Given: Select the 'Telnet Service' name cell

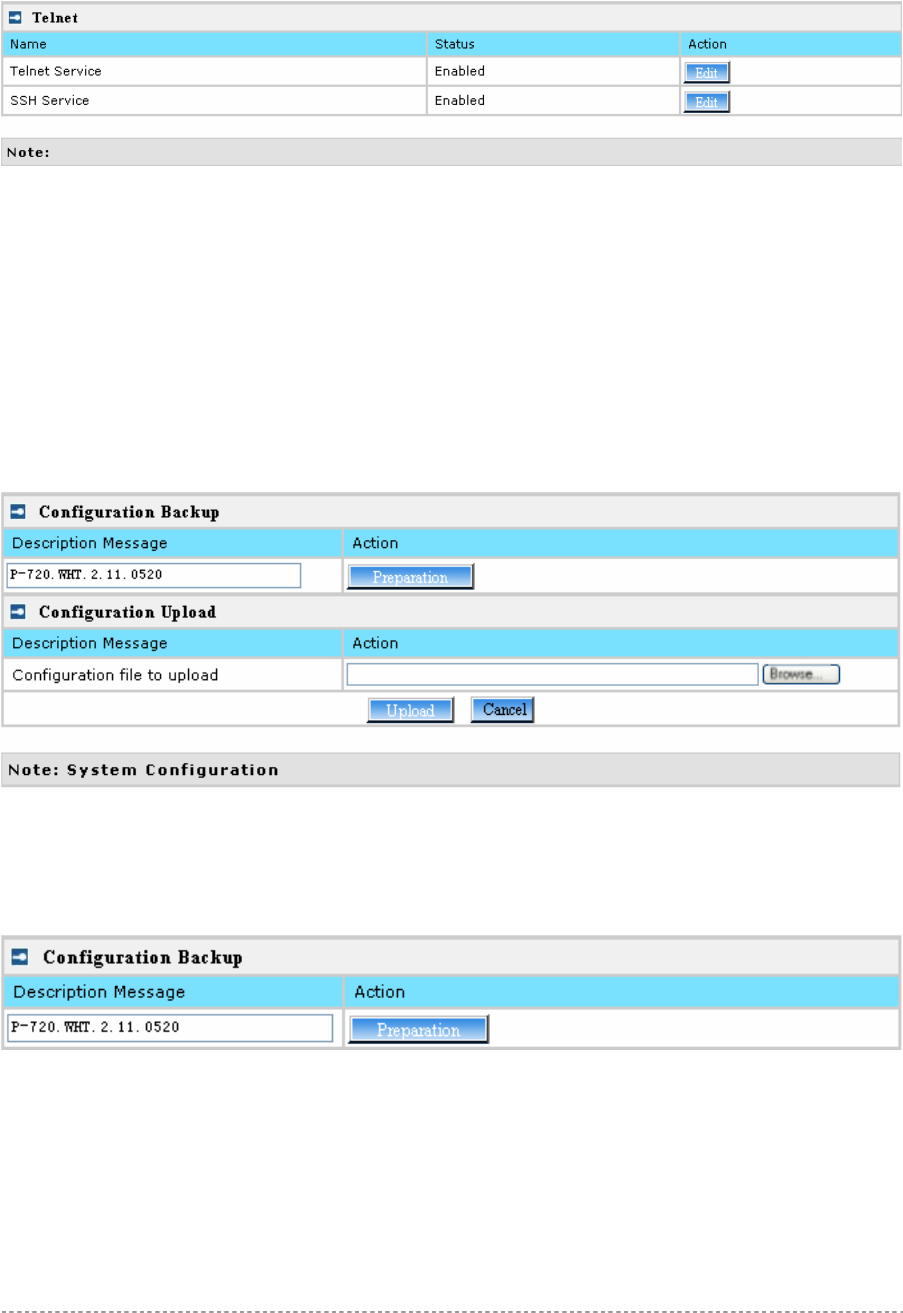Looking at the screenshot, I should click(x=214, y=72).
